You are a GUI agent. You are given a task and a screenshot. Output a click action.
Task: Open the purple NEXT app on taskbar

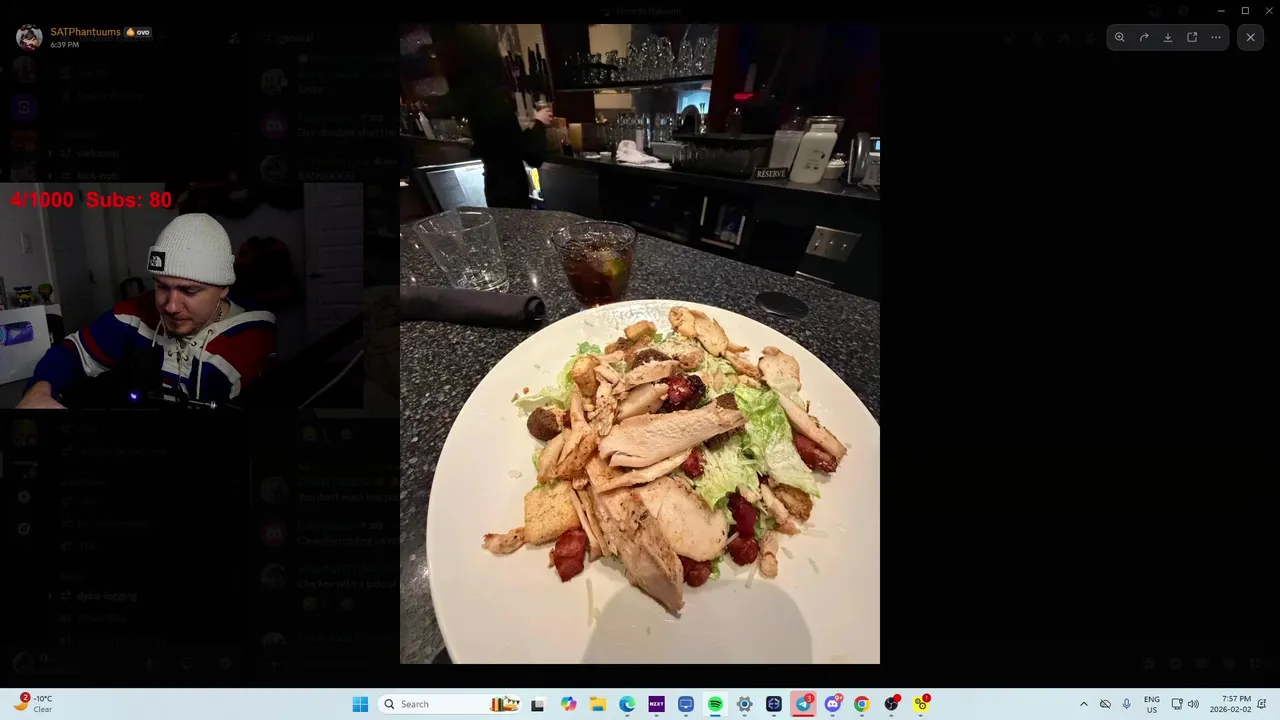656,704
